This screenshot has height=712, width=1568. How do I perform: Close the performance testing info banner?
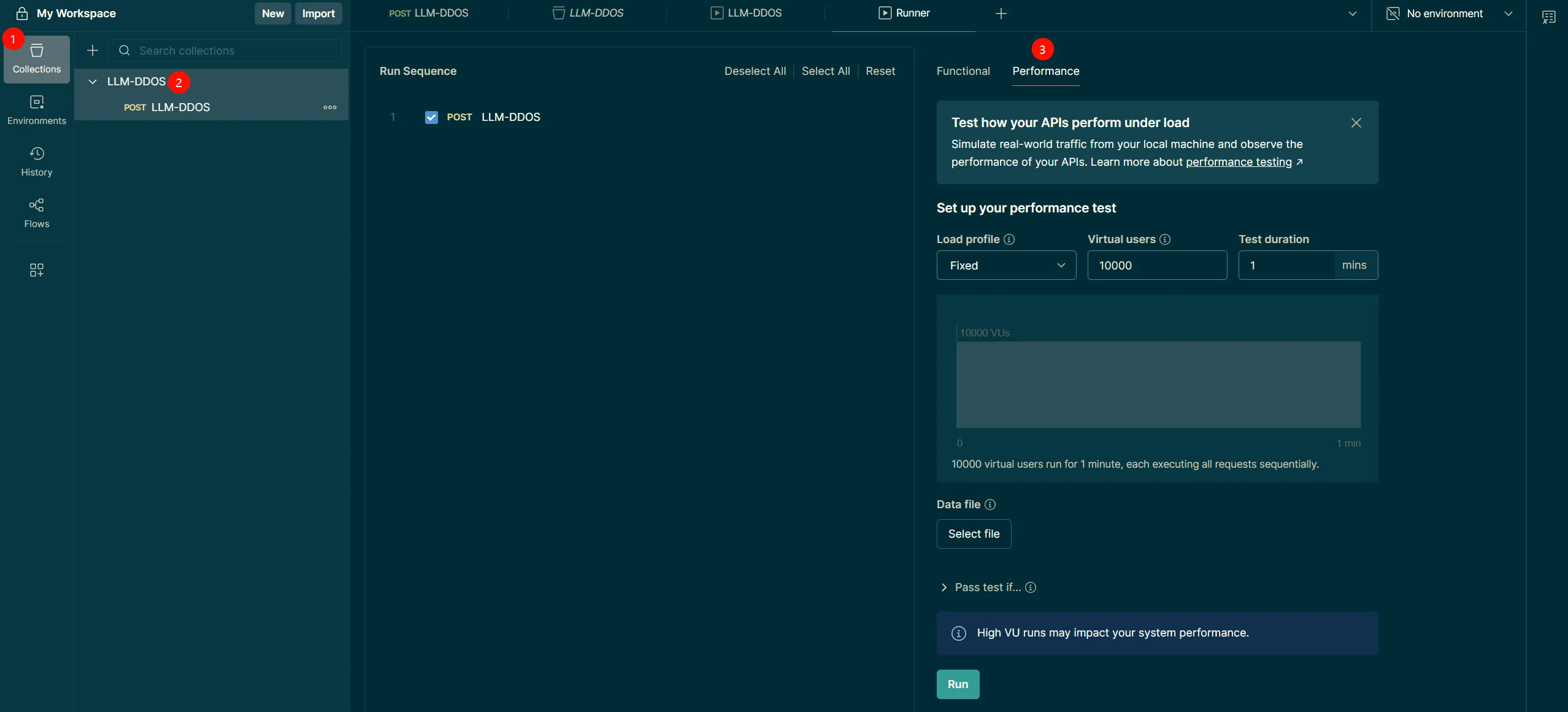(1356, 123)
